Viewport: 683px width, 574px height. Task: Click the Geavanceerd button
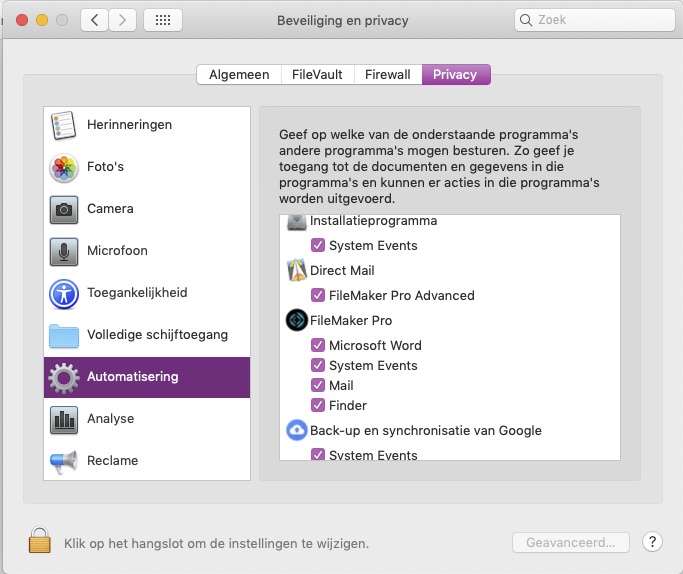(571, 543)
